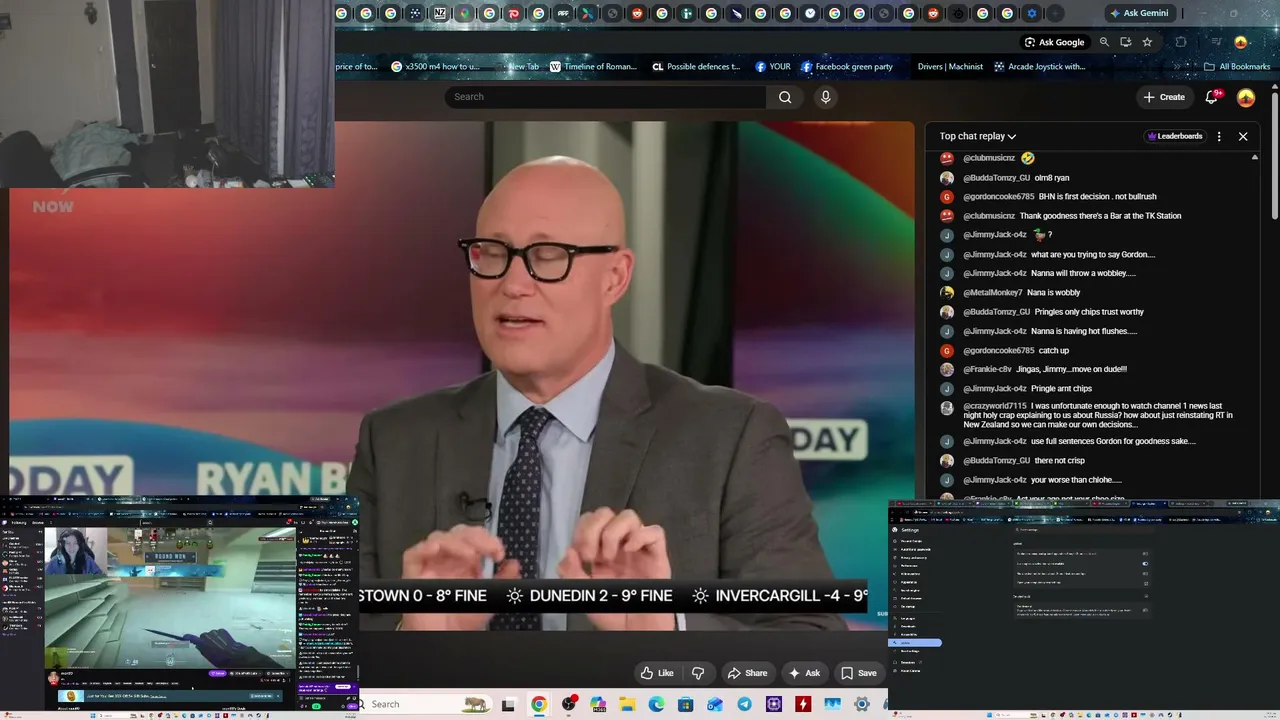Expand the hidden bookmarks overflow chevron
The width and height of the screenshot is (1280, 720).
pos(1177,67)
